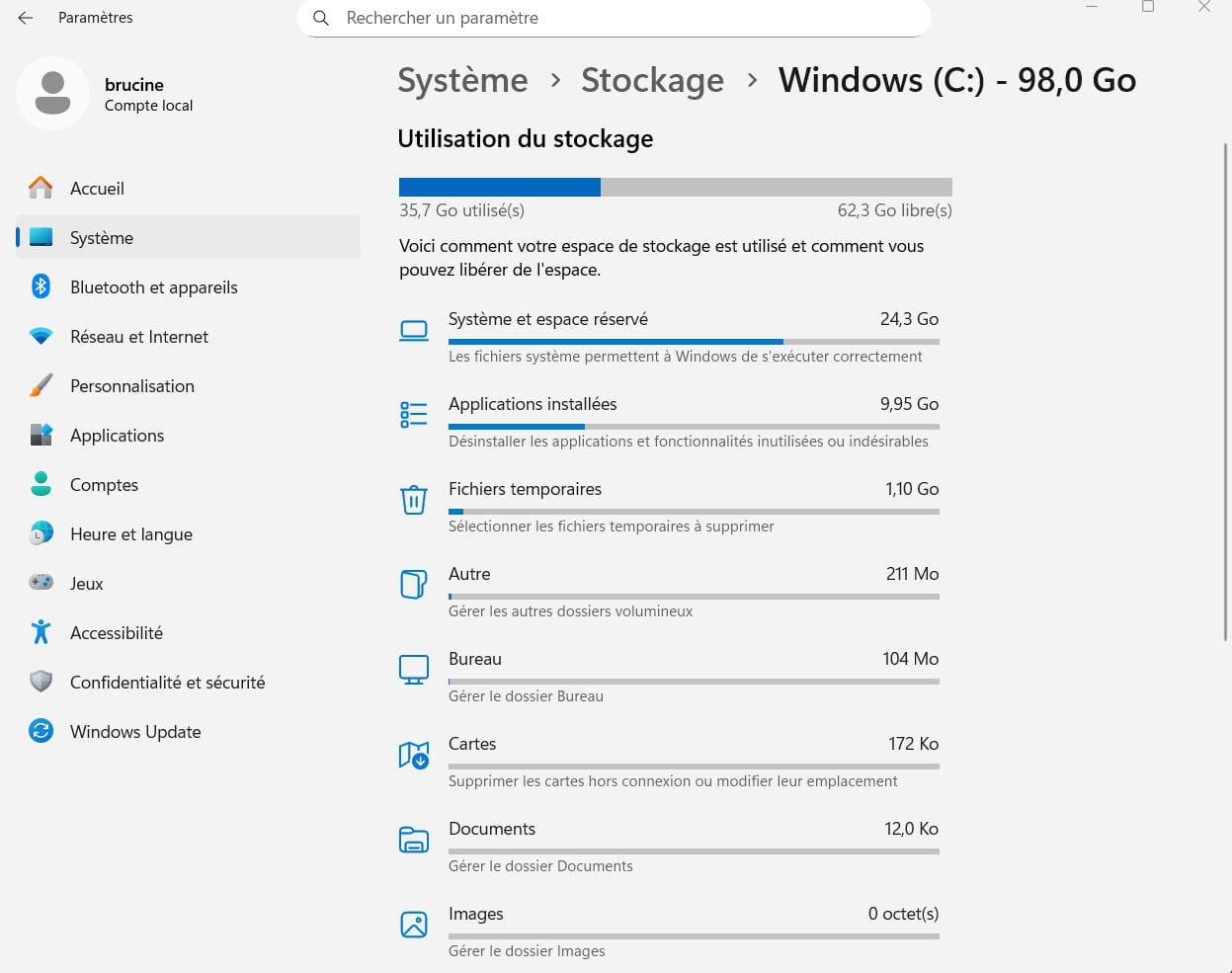Click the Bluetooth icon in sidebar
The width and height of the screenshot is (1232, 973).
tap(41, 286)
